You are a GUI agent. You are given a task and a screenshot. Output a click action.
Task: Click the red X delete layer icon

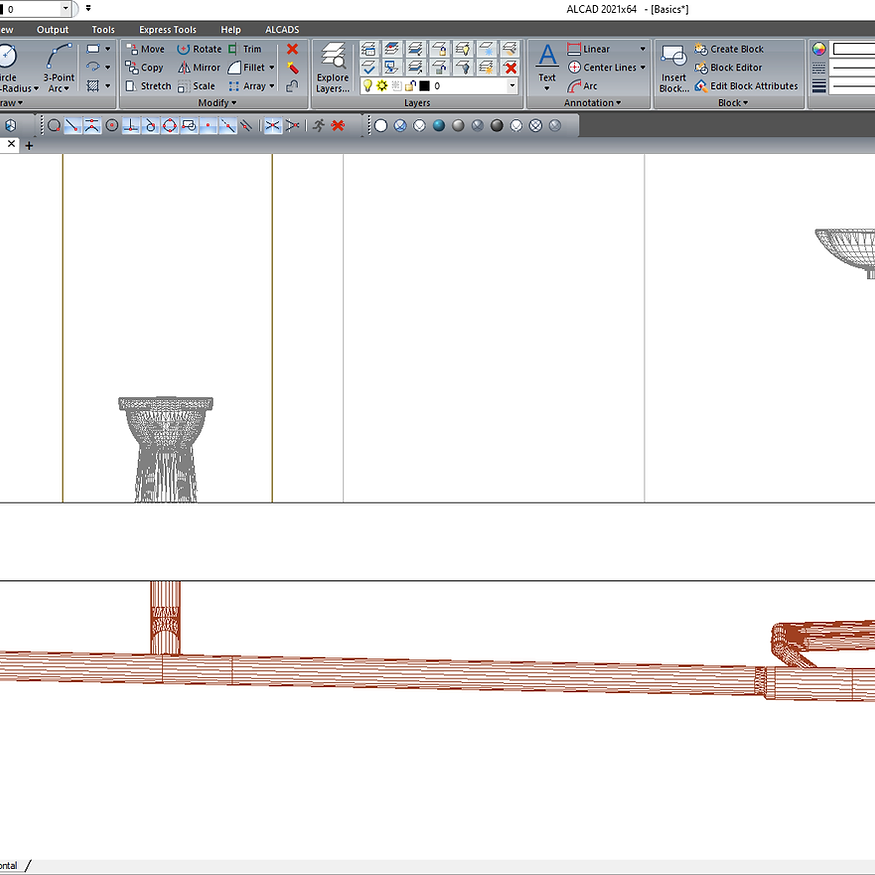tap(510, 68)
